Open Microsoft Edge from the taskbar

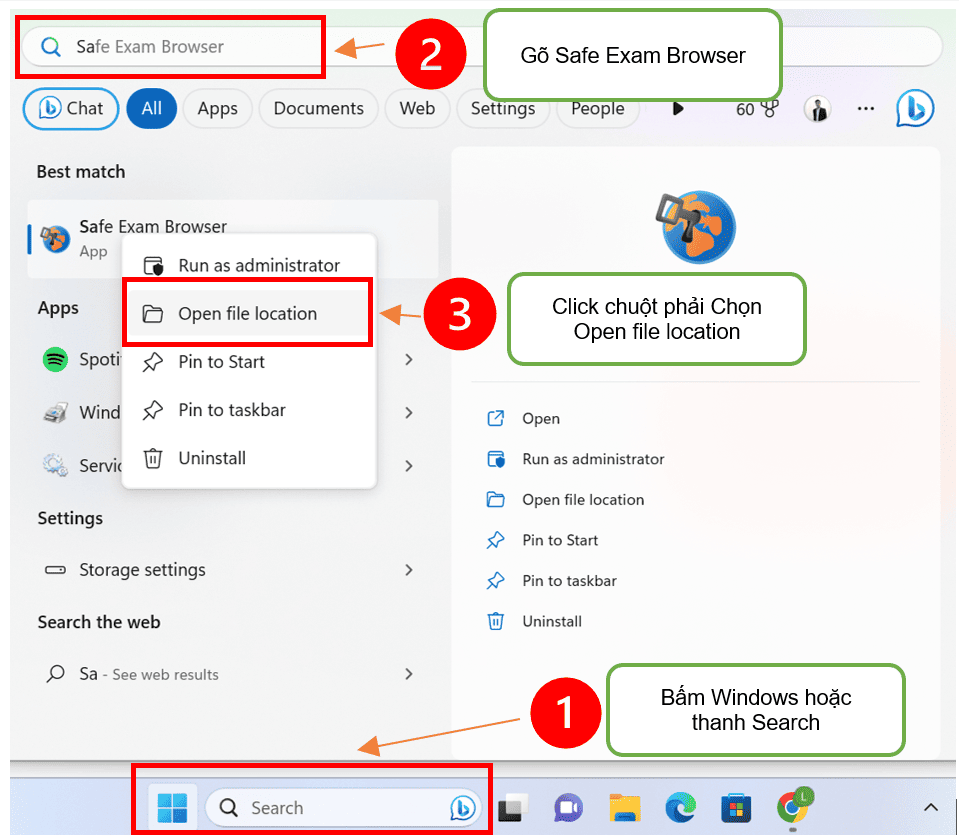click(x=681, y=807)
